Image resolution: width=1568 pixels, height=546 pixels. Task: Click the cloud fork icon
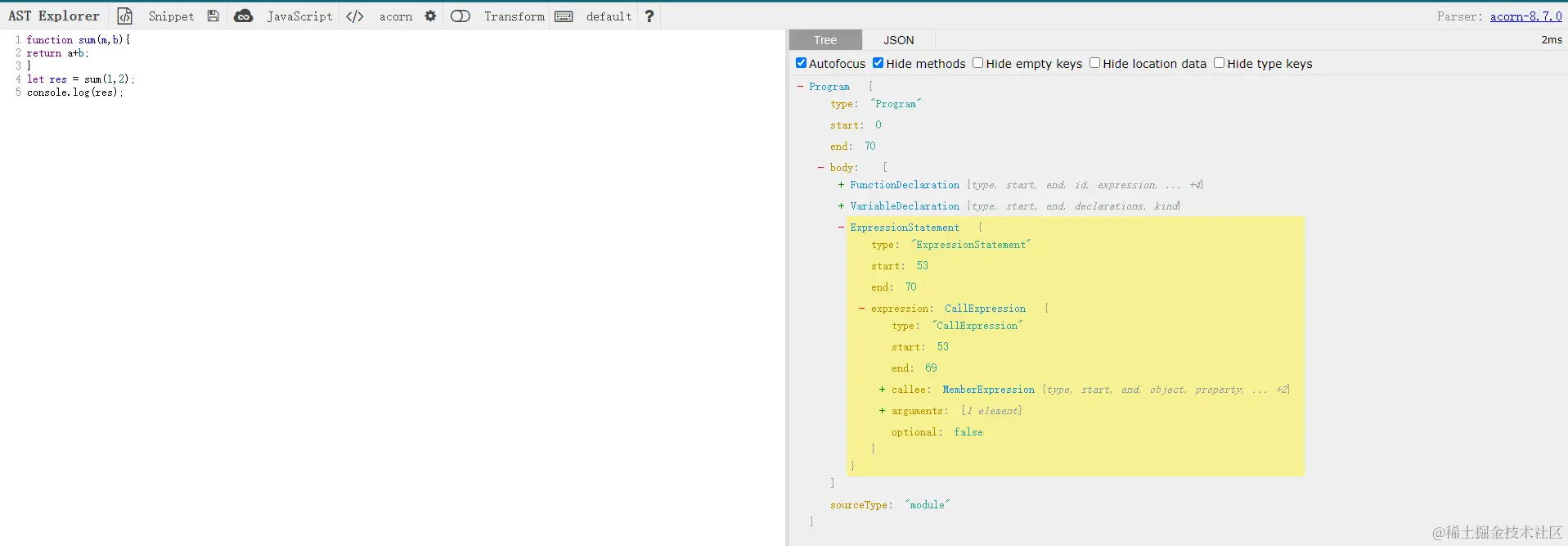click(243, 16)
